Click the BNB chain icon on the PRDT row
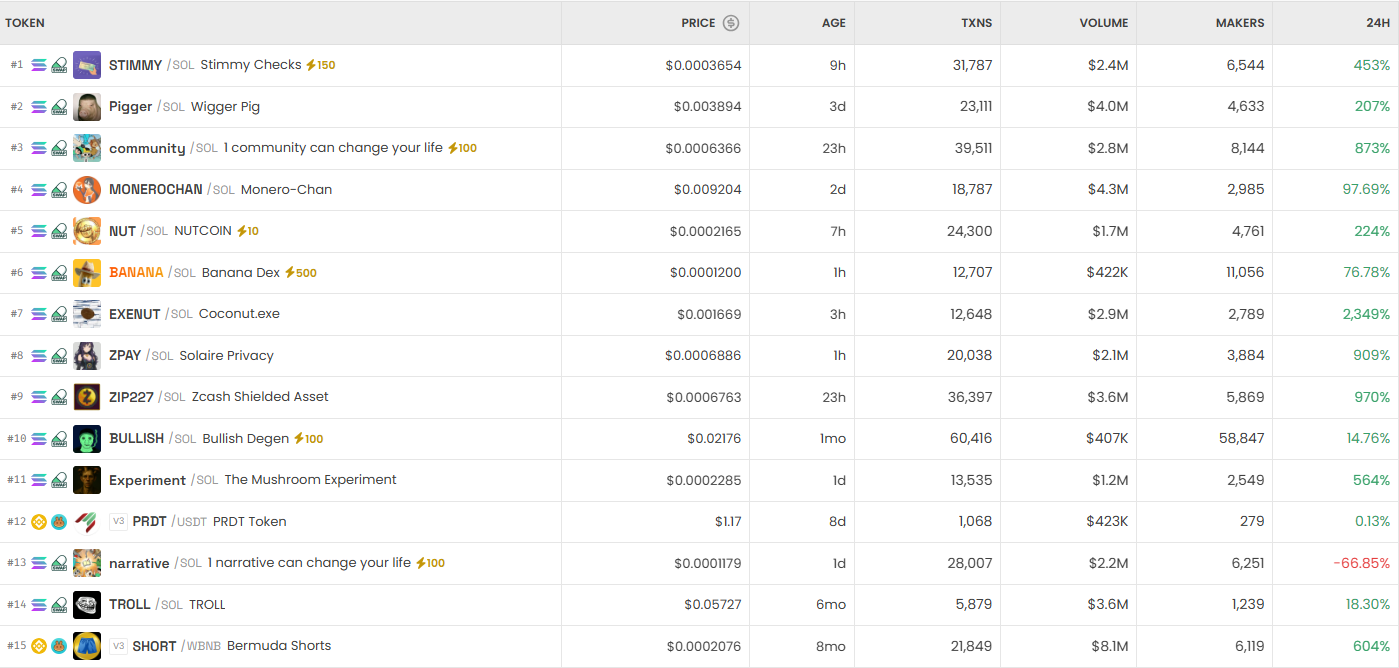 (x=39, y=522)
